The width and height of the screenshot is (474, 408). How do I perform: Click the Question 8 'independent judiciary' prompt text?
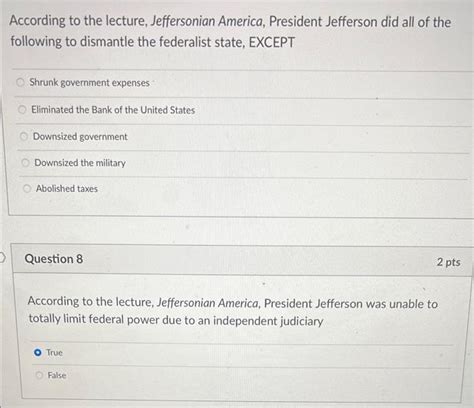[233, 311]
